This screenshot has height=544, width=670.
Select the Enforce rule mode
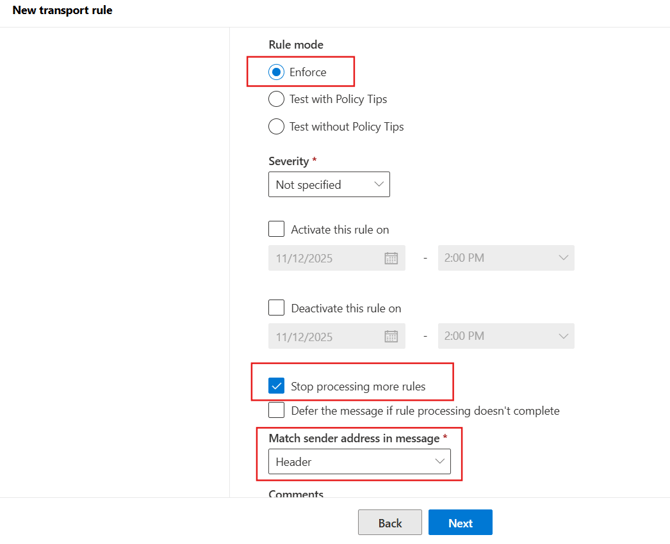click(x=276, y=72)
